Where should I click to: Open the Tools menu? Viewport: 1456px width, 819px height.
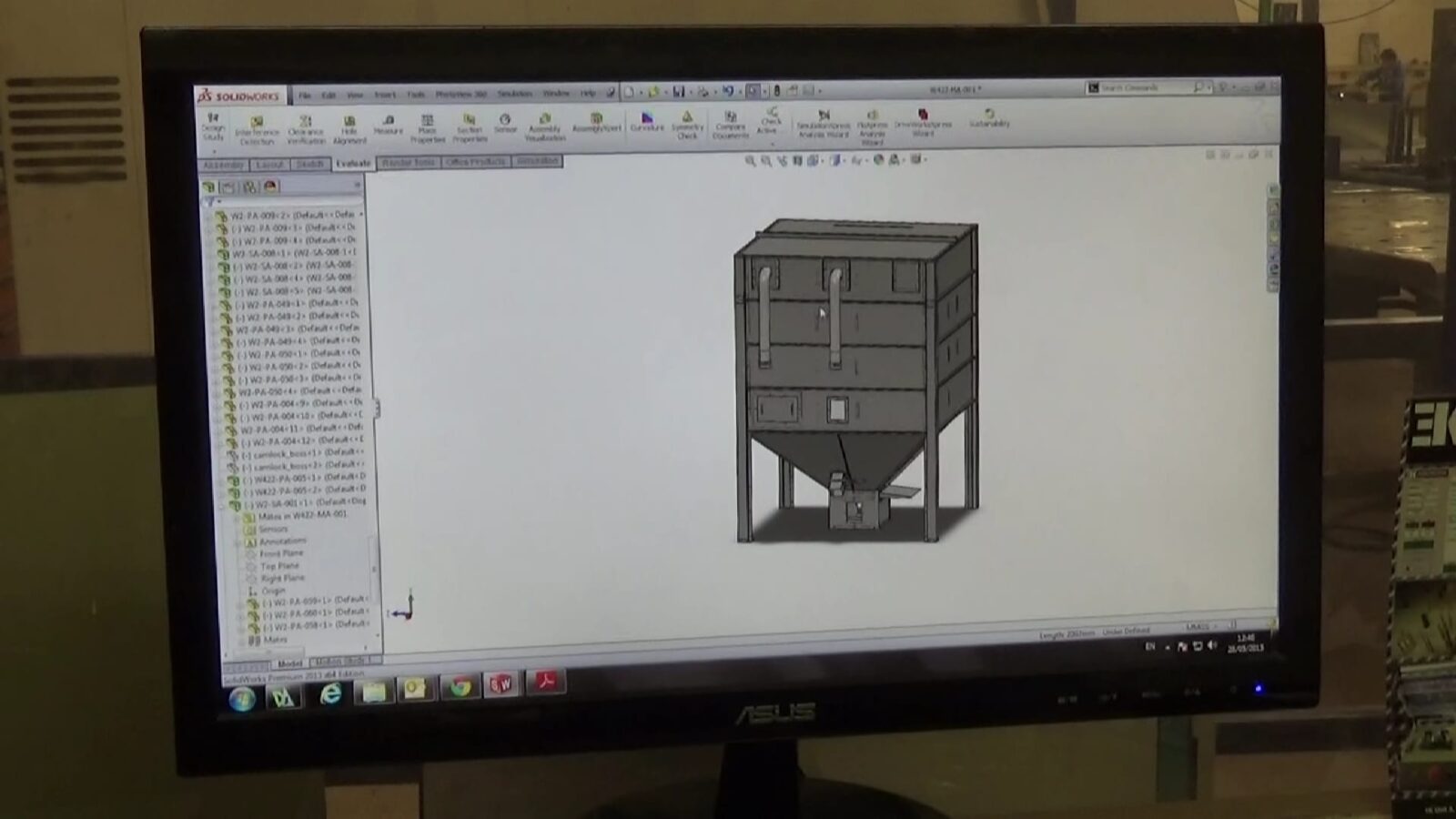tap(416, 95)
